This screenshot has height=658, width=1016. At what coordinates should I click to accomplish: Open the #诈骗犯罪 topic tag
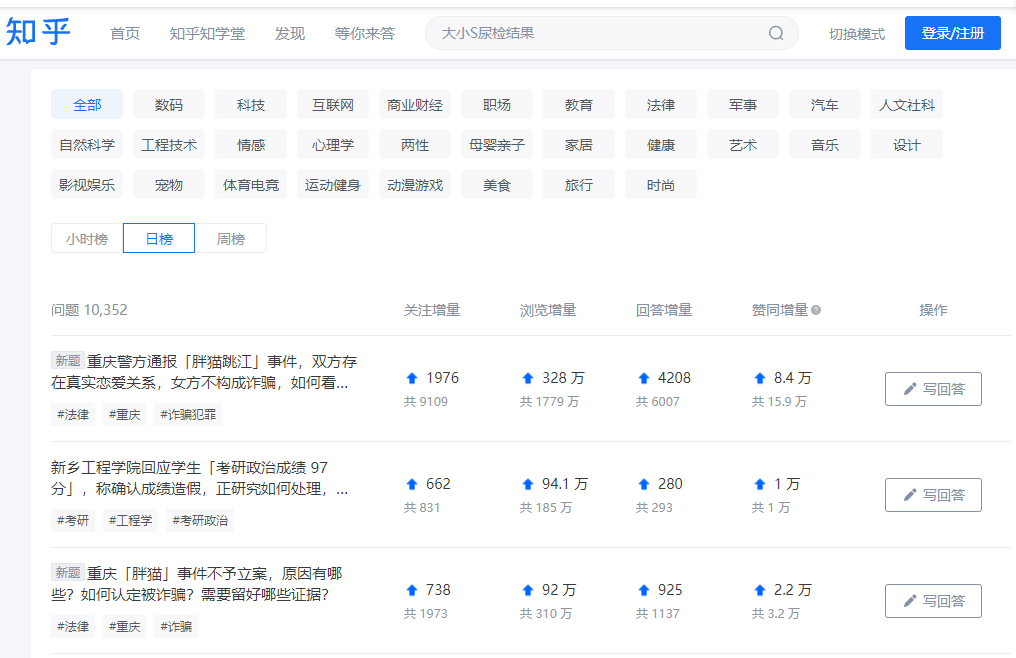coord(188,414)
